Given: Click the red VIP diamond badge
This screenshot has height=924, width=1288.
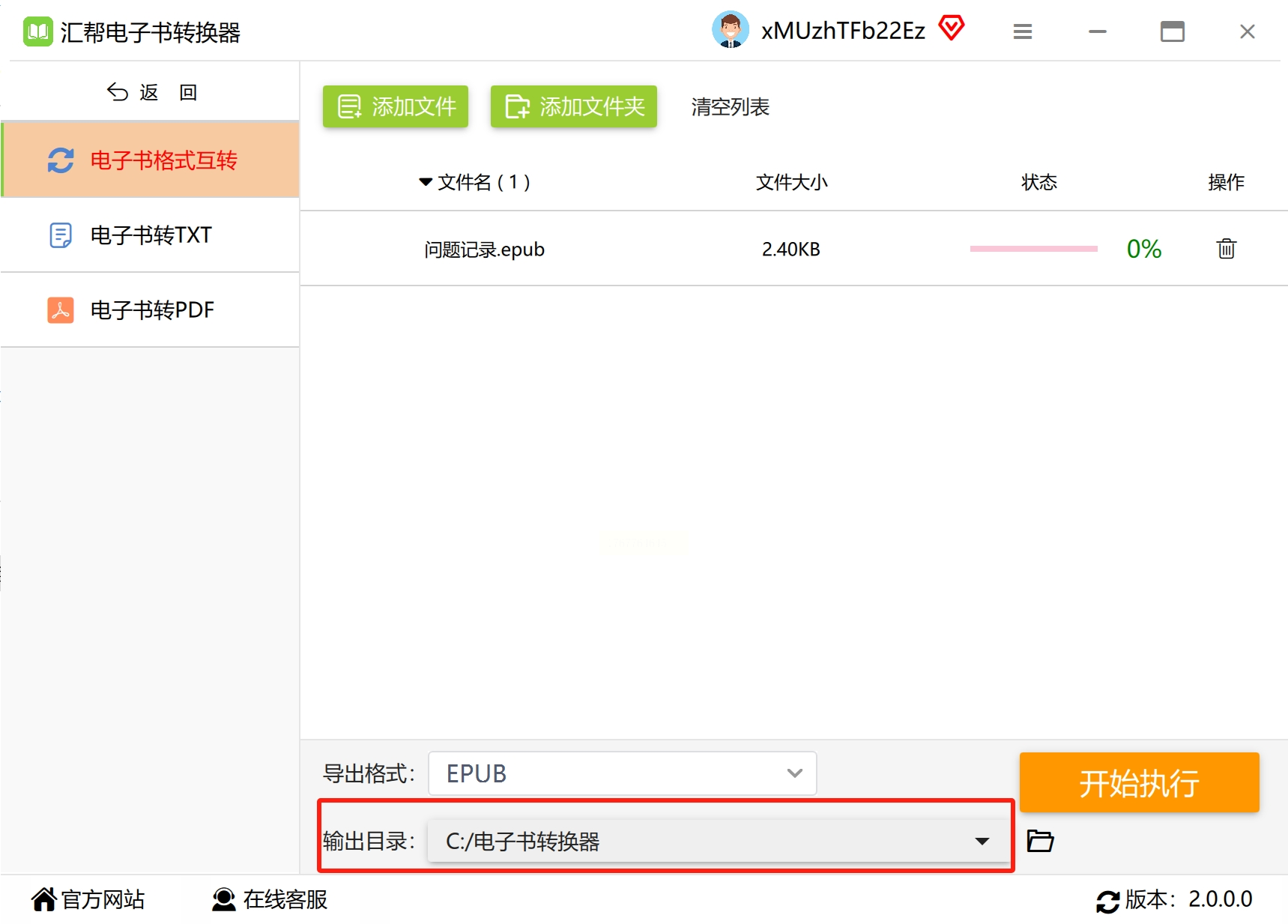Looking at the screenshot, I should coord(952,28).
